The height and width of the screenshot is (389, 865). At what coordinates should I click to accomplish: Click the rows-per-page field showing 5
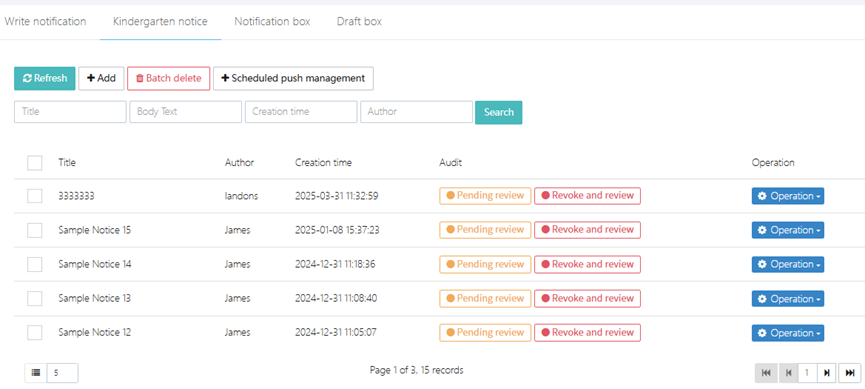click(x=62, y=373)
